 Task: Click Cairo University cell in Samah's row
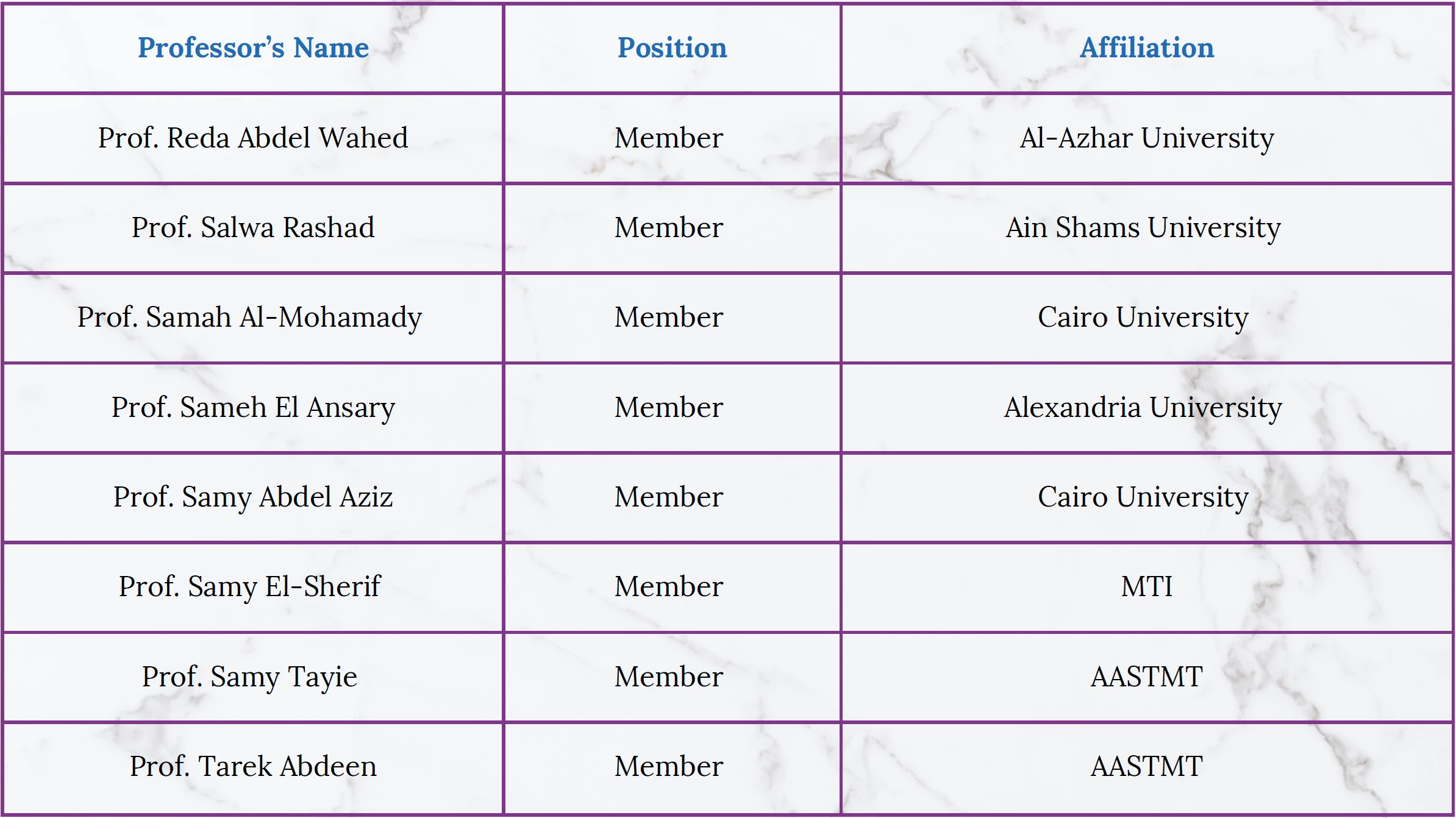pyautogui.click(x=1147, y=318)
